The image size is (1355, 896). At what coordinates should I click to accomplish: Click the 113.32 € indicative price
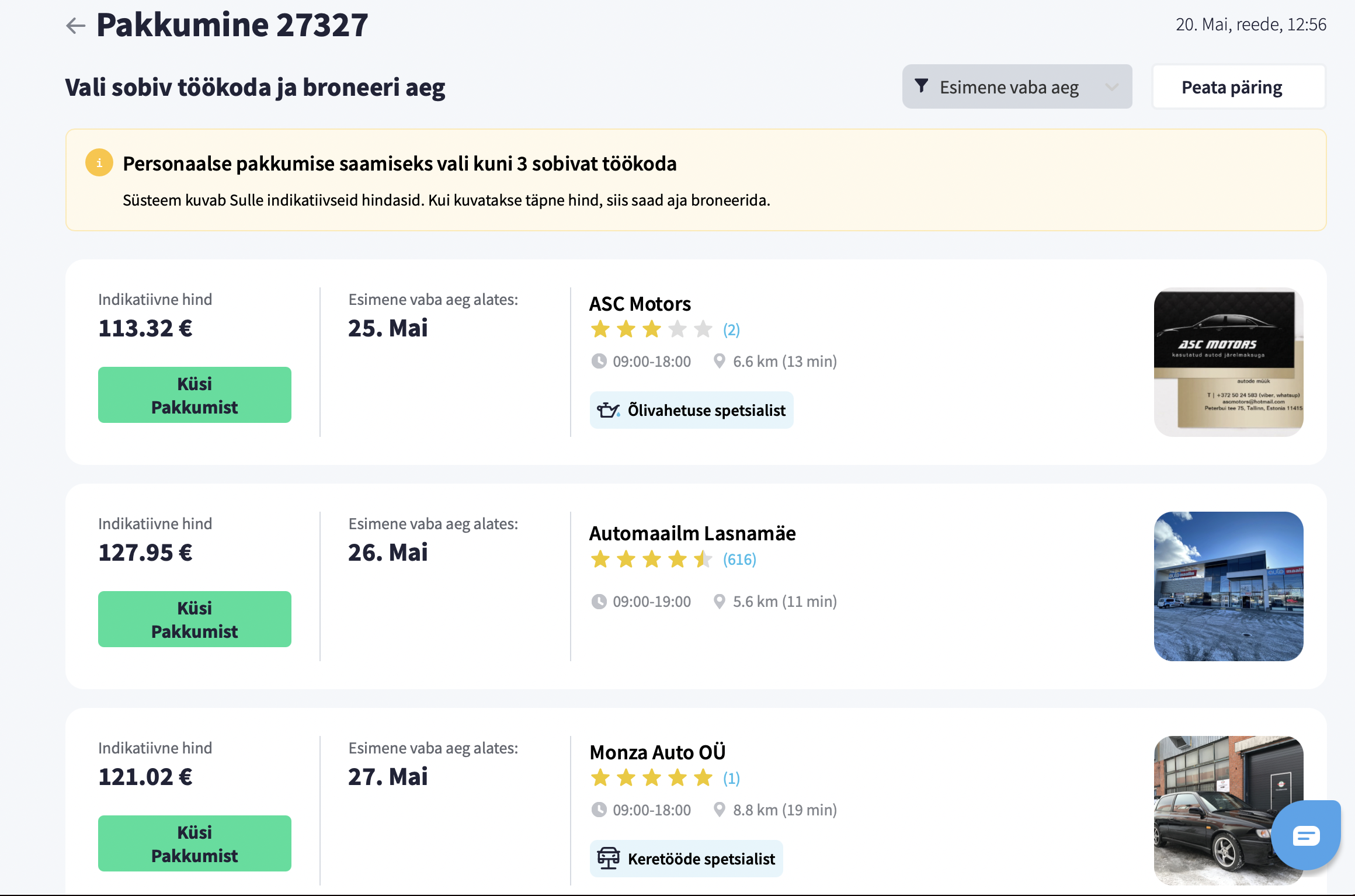coord(145,328)
